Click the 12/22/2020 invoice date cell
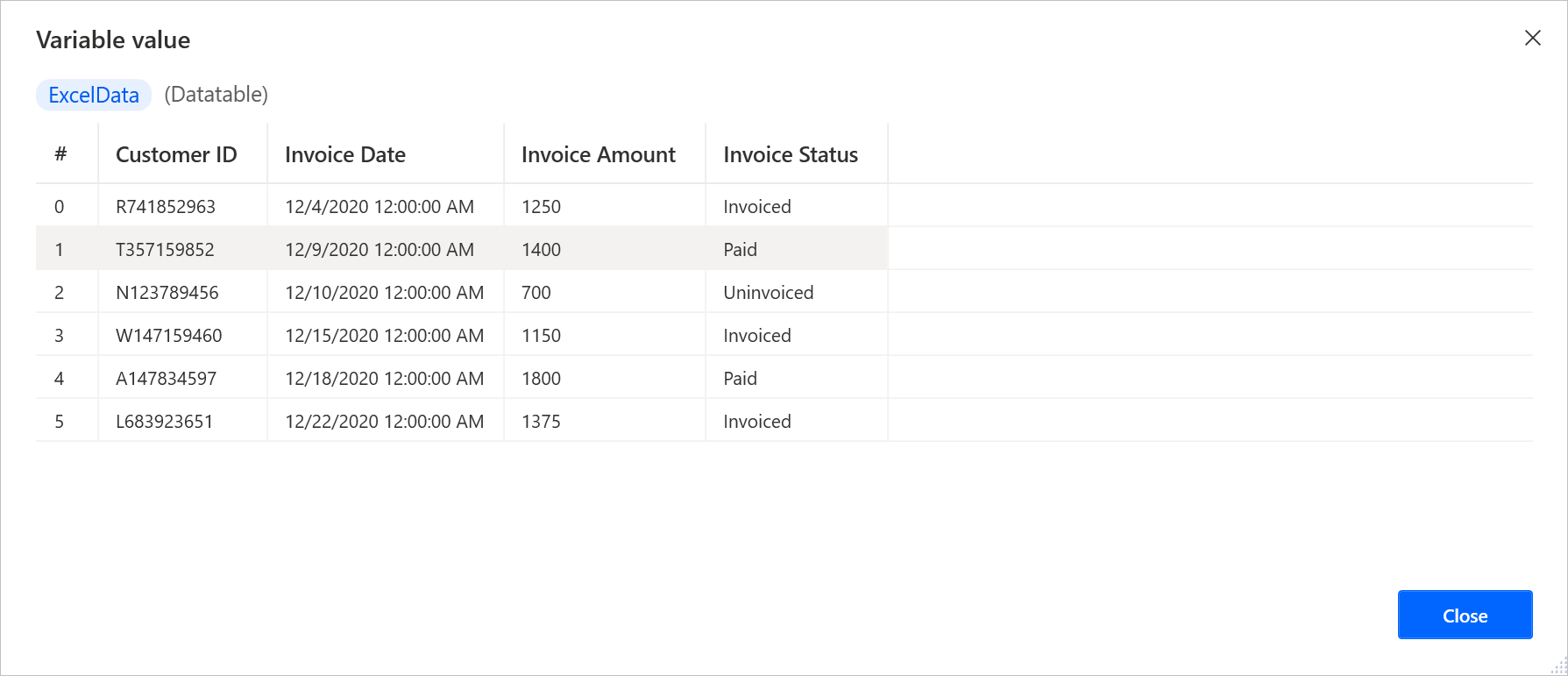This screenshot has width=1568, height=676. point(384,422)
